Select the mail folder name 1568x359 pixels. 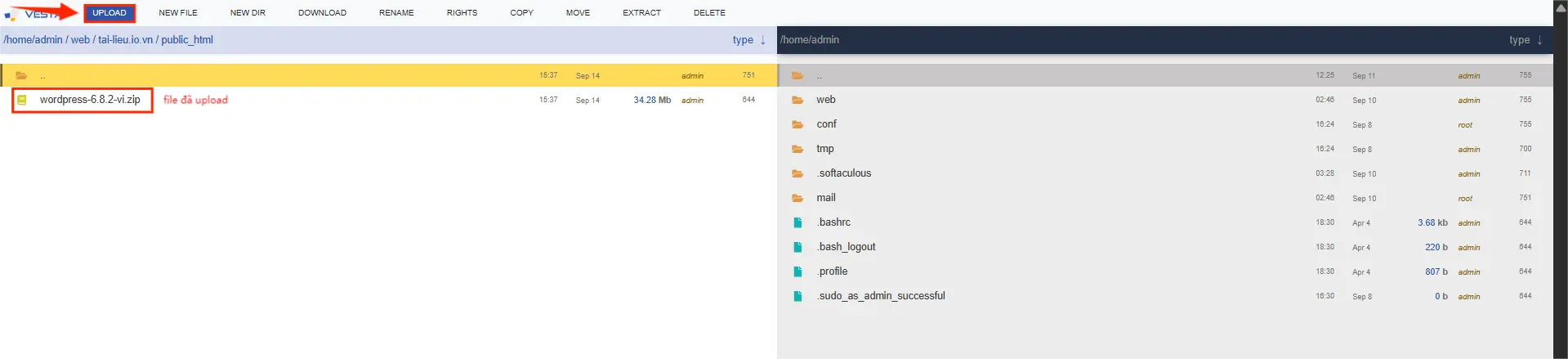(x=826, y=198)
